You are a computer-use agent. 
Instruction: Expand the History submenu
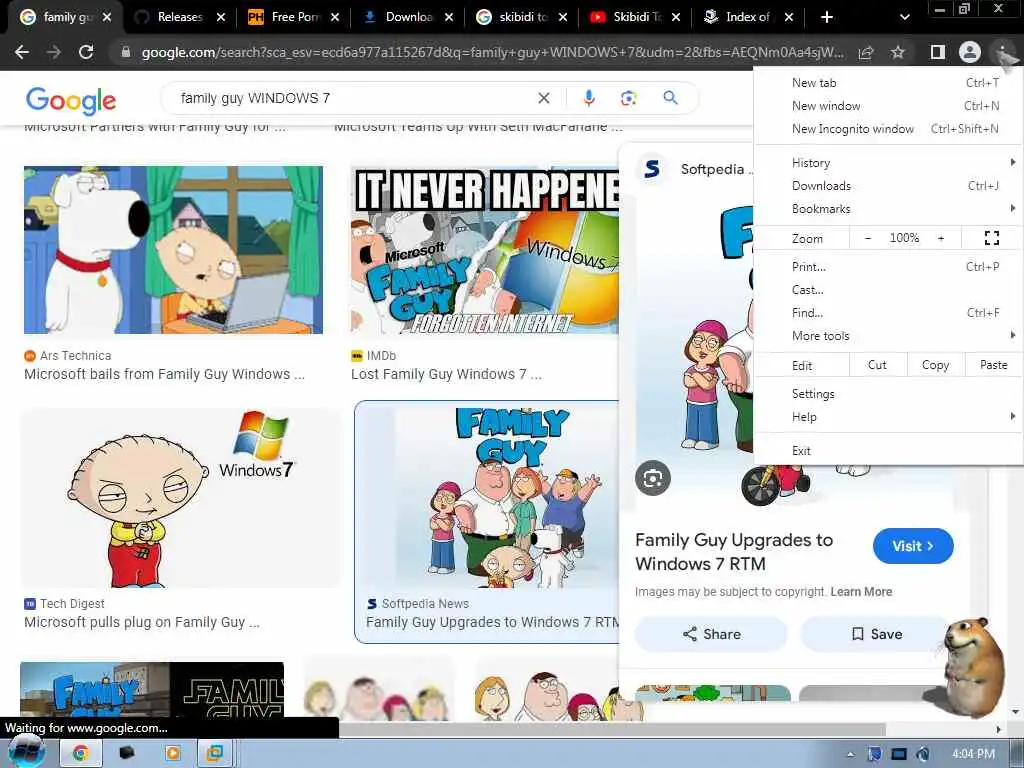(x=888, y=163)
